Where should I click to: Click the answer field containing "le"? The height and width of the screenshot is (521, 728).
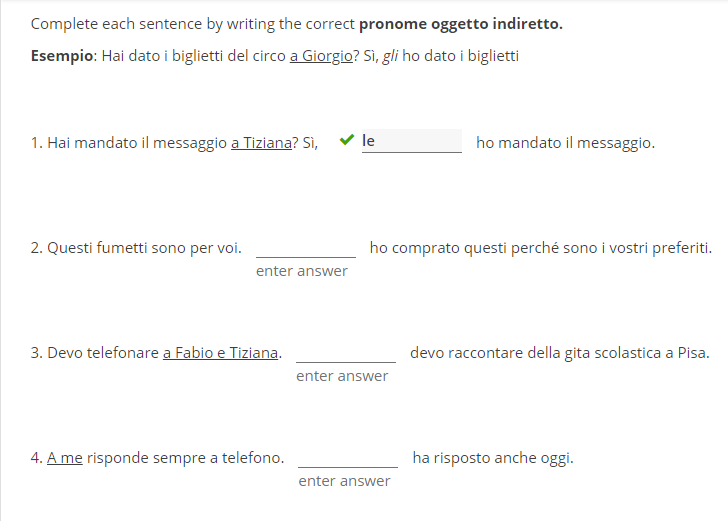pos(411,142)
